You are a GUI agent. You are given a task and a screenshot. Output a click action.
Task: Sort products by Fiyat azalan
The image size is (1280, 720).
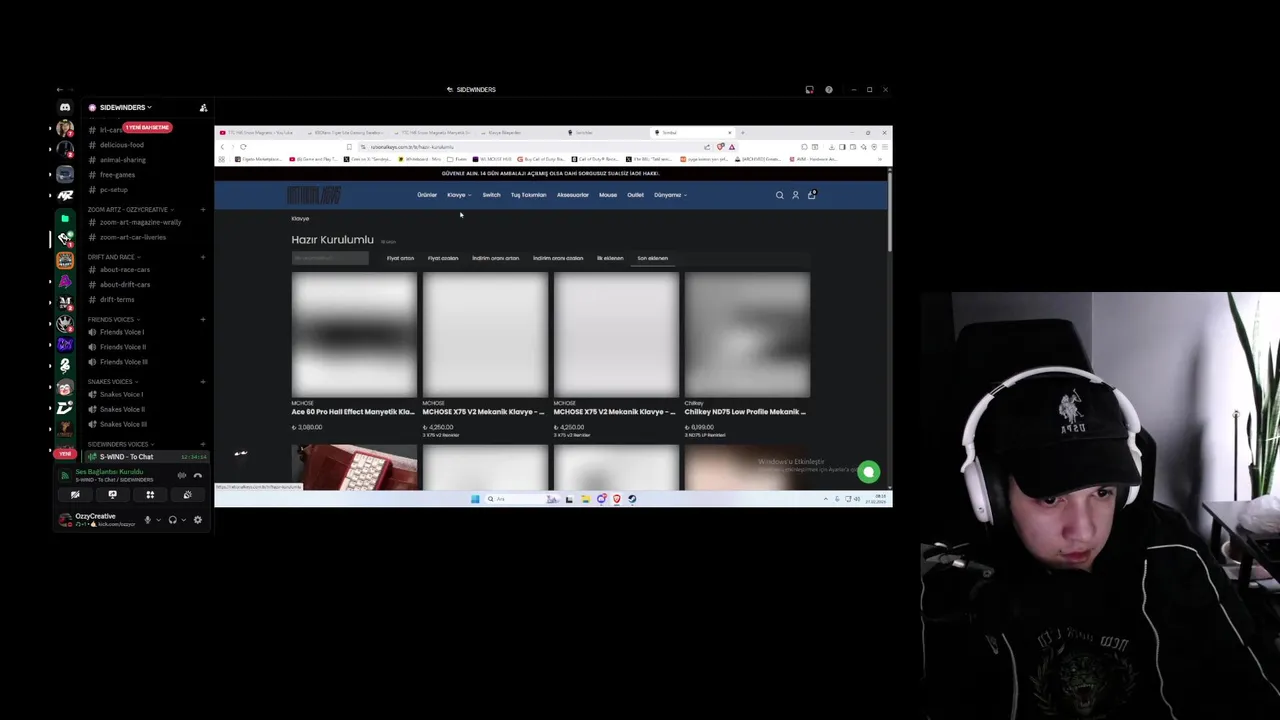tap(443, 258)
